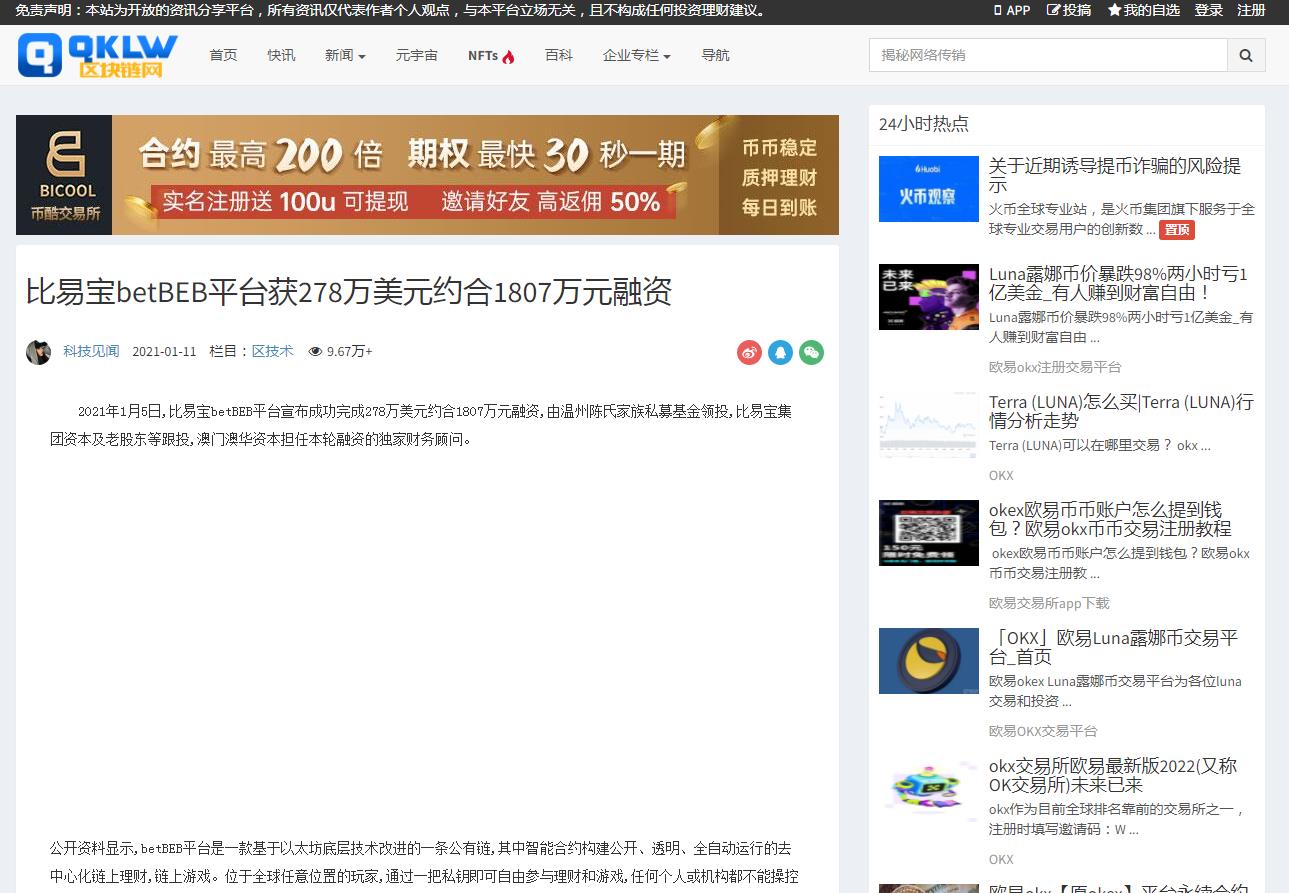Open article Luna露娜币价暴跌98%两小时亏1亿美金
The image size is (1289, 893).
pyautogui.click(x=1118, y=283)
